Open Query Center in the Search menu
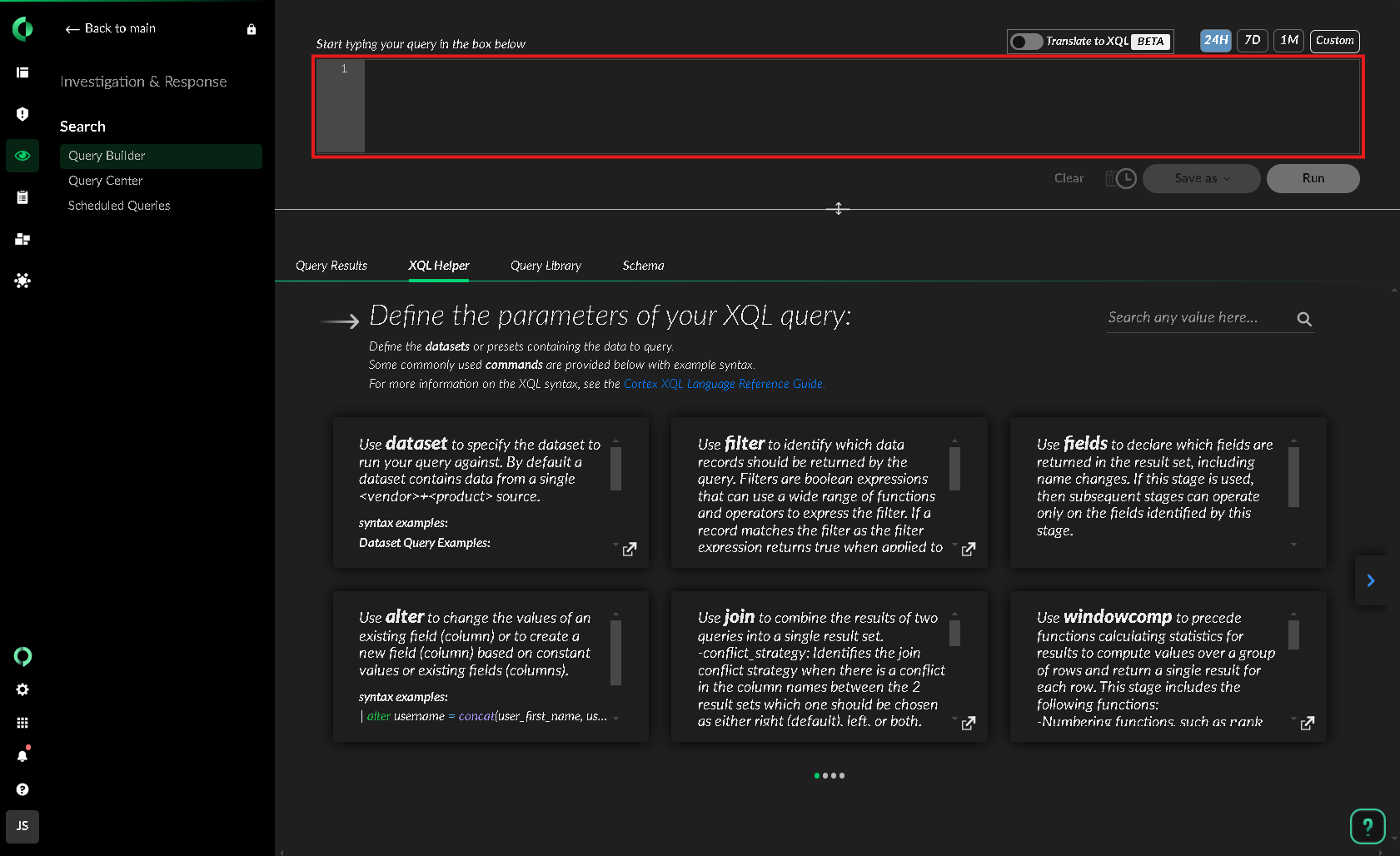 106,181
